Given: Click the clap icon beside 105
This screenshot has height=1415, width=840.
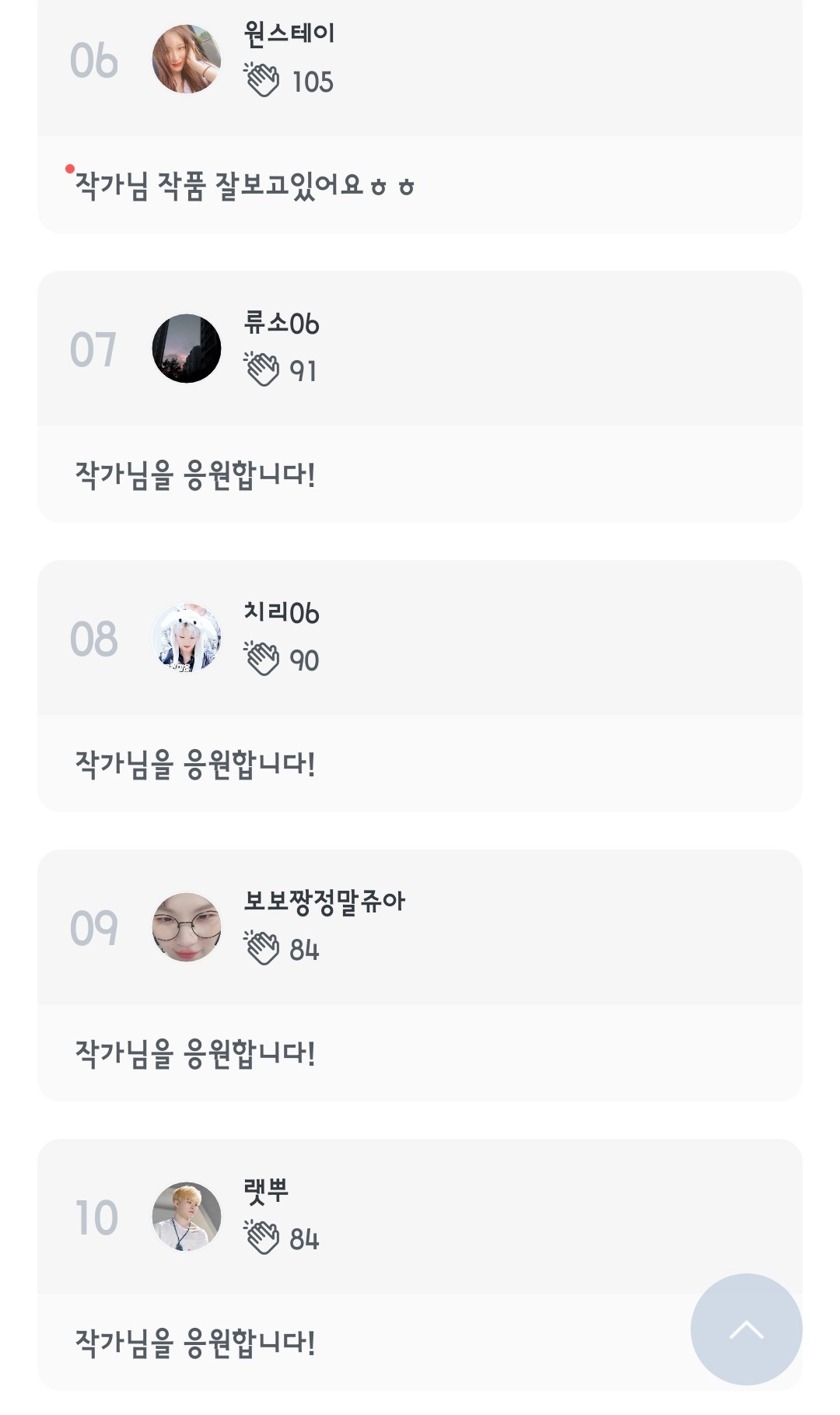Looking at the screenshot, I should click(x=262, y=80).
